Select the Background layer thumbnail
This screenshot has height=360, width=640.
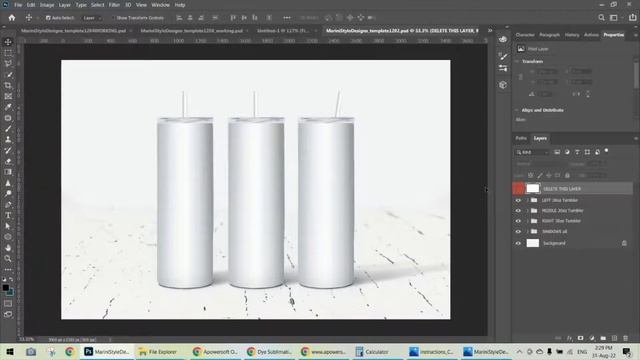[x=533, y=243]
